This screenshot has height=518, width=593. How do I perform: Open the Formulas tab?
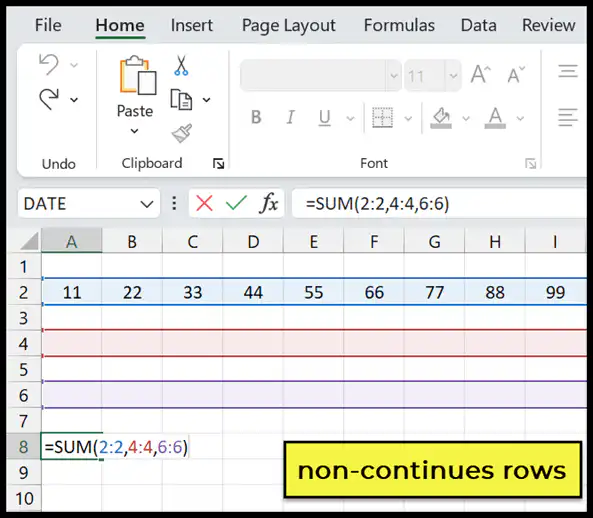399,25
